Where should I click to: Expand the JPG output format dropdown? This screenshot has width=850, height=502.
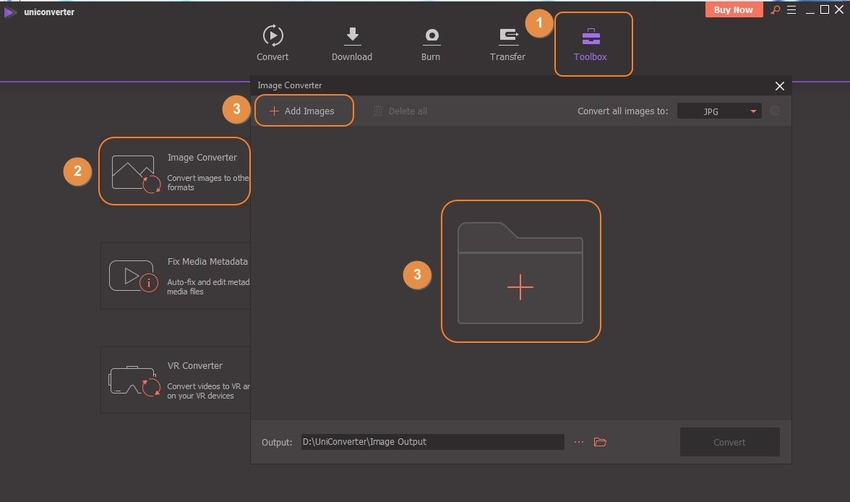coord(719,111)
